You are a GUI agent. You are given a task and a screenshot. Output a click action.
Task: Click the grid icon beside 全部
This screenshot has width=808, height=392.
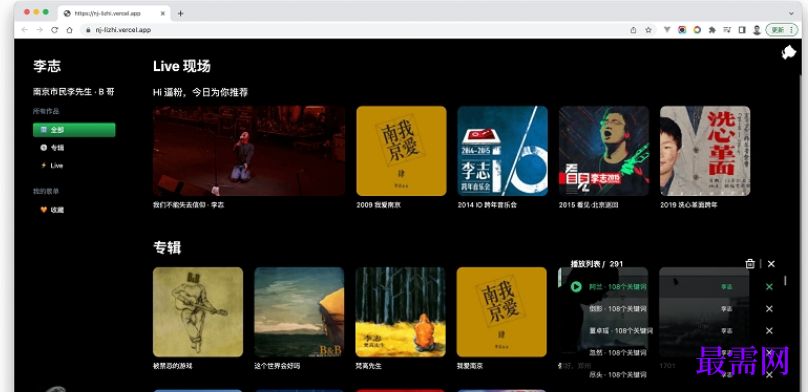pyautogui.click(x=44, y=130)
